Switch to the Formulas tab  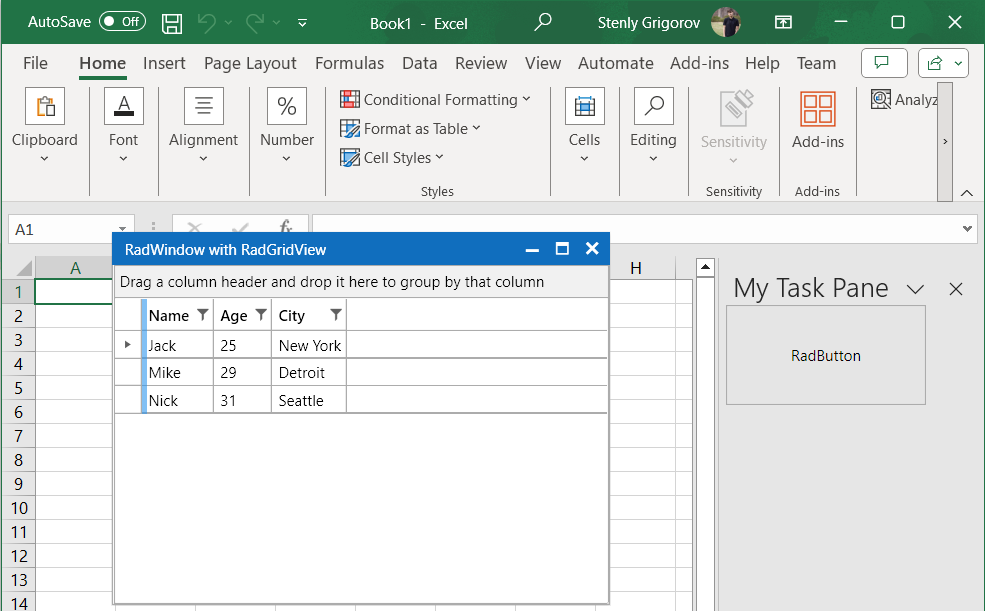click(349, 62)
